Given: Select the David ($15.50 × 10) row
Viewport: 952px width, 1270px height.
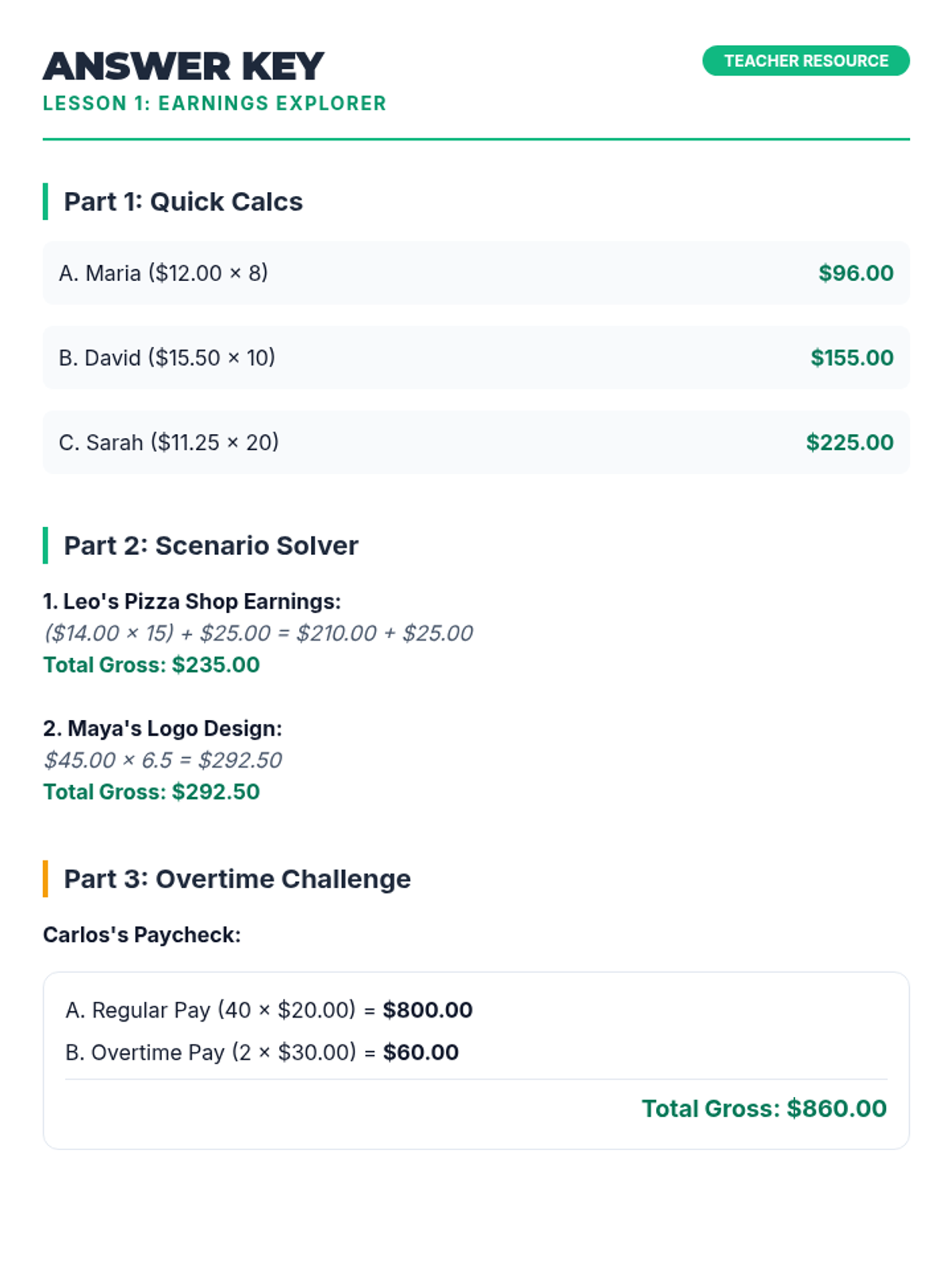Looking at the screenshot, I should tap(167, 358).
